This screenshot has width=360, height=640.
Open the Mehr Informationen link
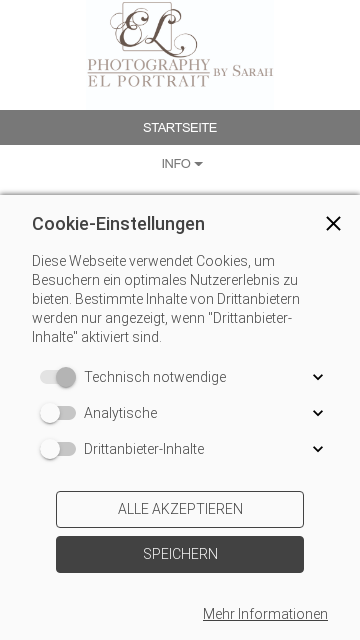[265, 614]
